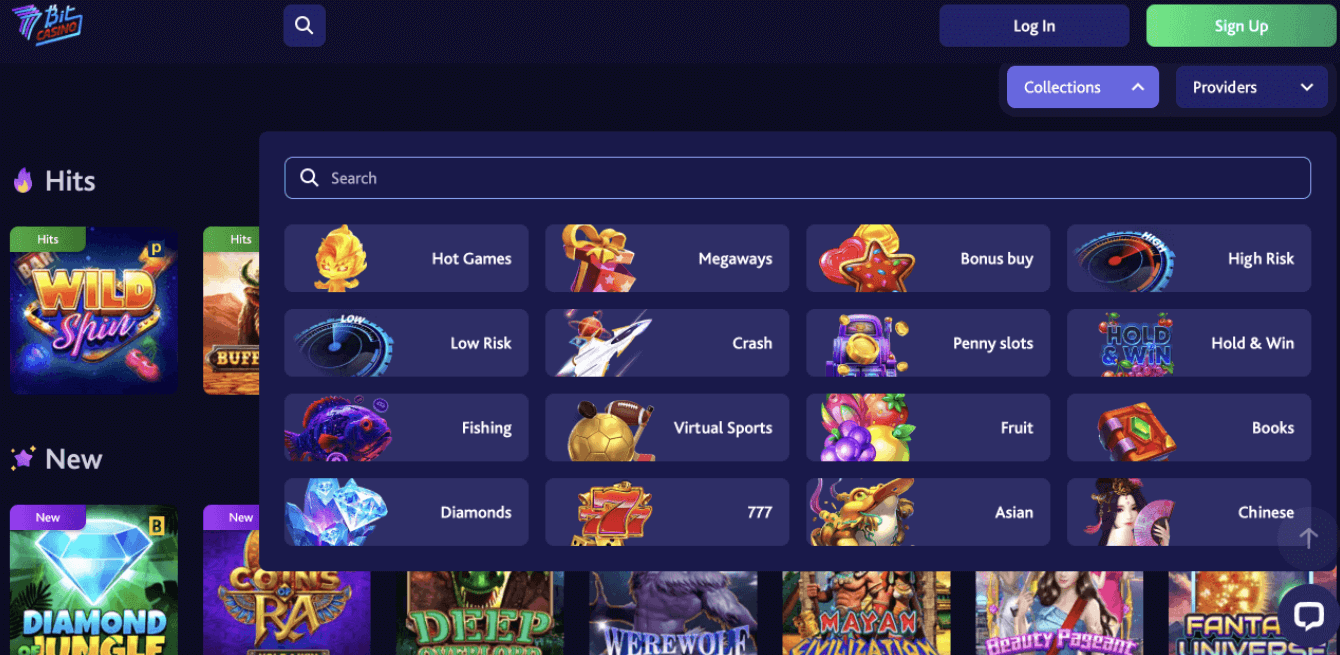Click the 7Bit Casino logo

pyautogui.click(x=47, y=24)
